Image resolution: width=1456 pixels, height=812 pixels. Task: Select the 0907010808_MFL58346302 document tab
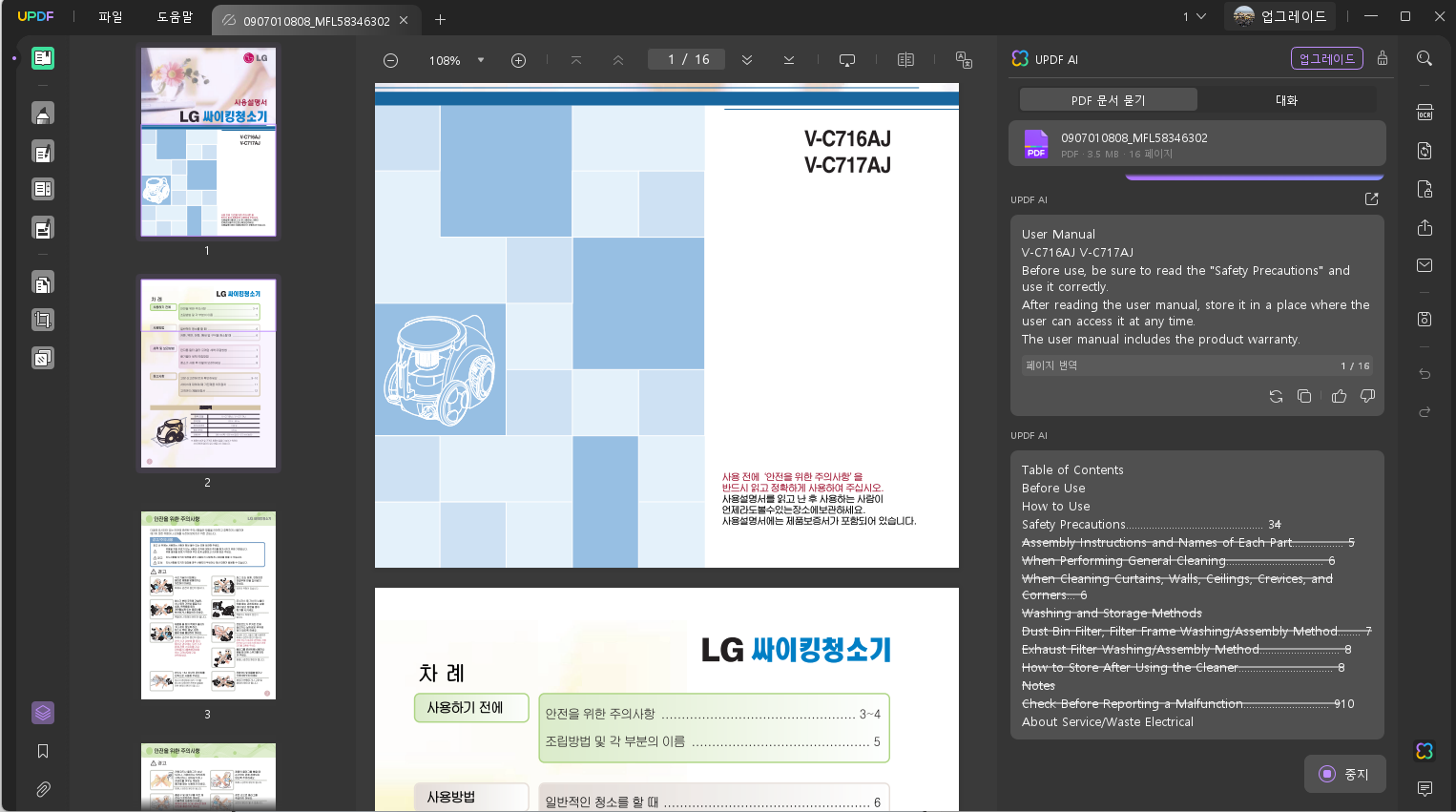[315, 20]
